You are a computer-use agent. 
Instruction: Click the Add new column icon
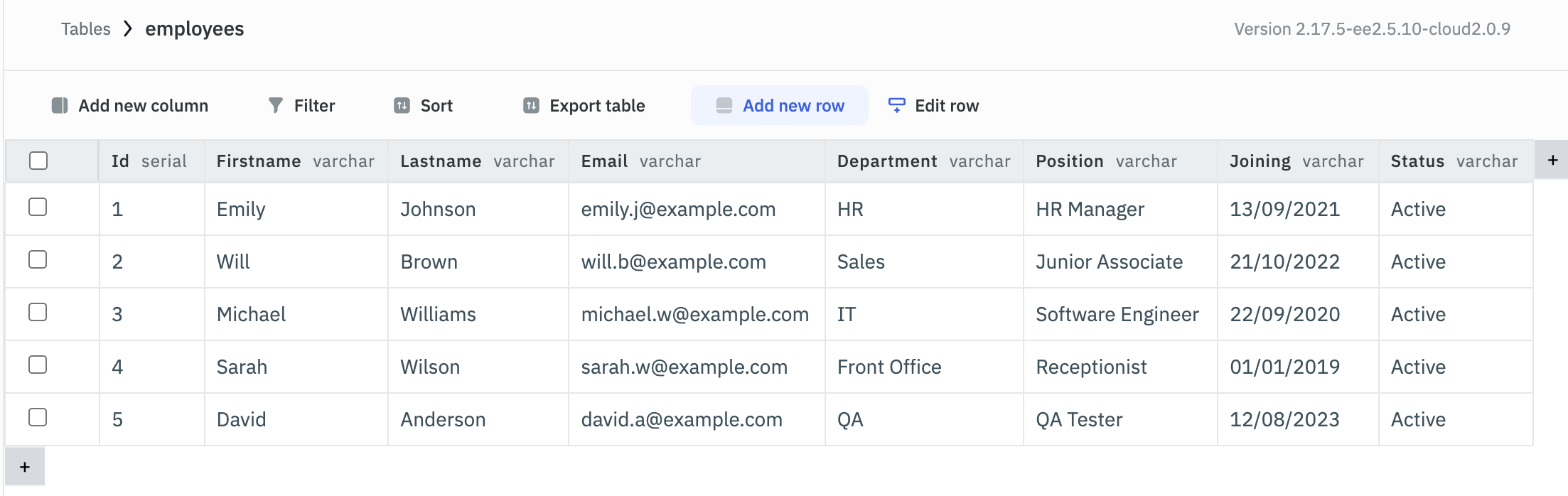60,106
